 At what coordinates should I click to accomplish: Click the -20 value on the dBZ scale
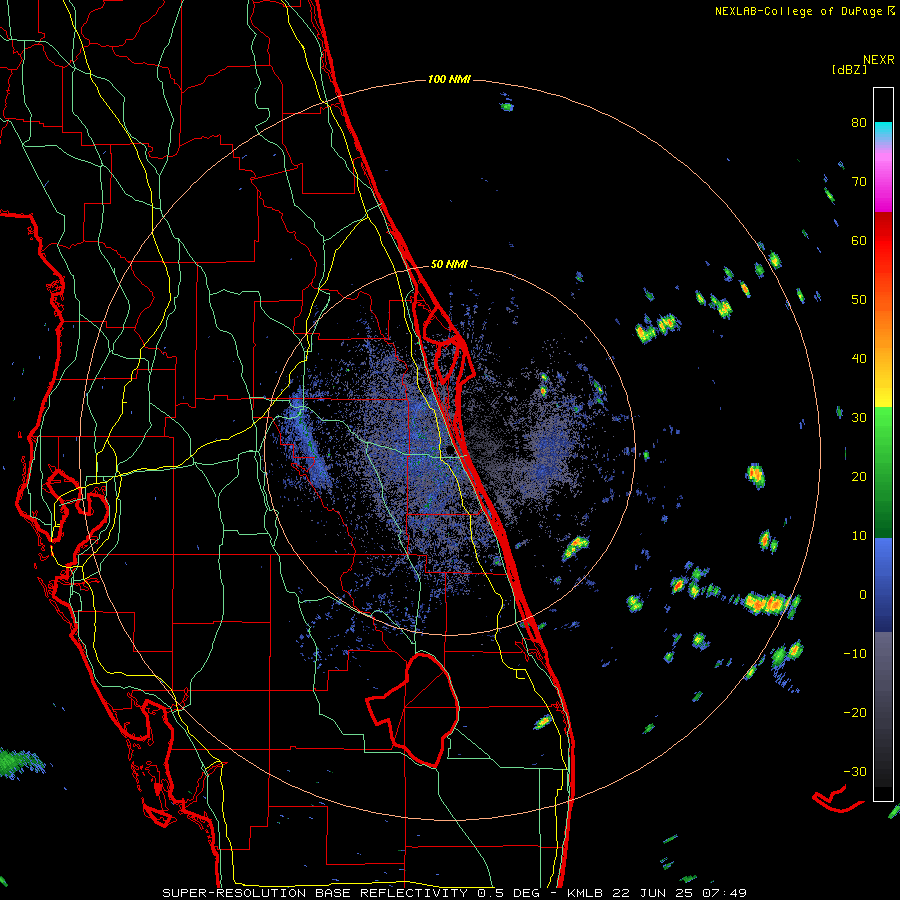[x=855, y=713]
